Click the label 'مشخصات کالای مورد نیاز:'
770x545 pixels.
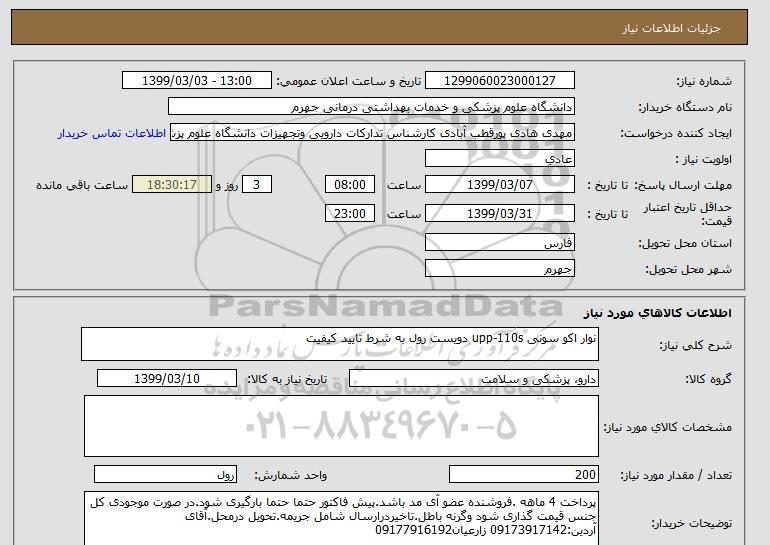(667, 427)
